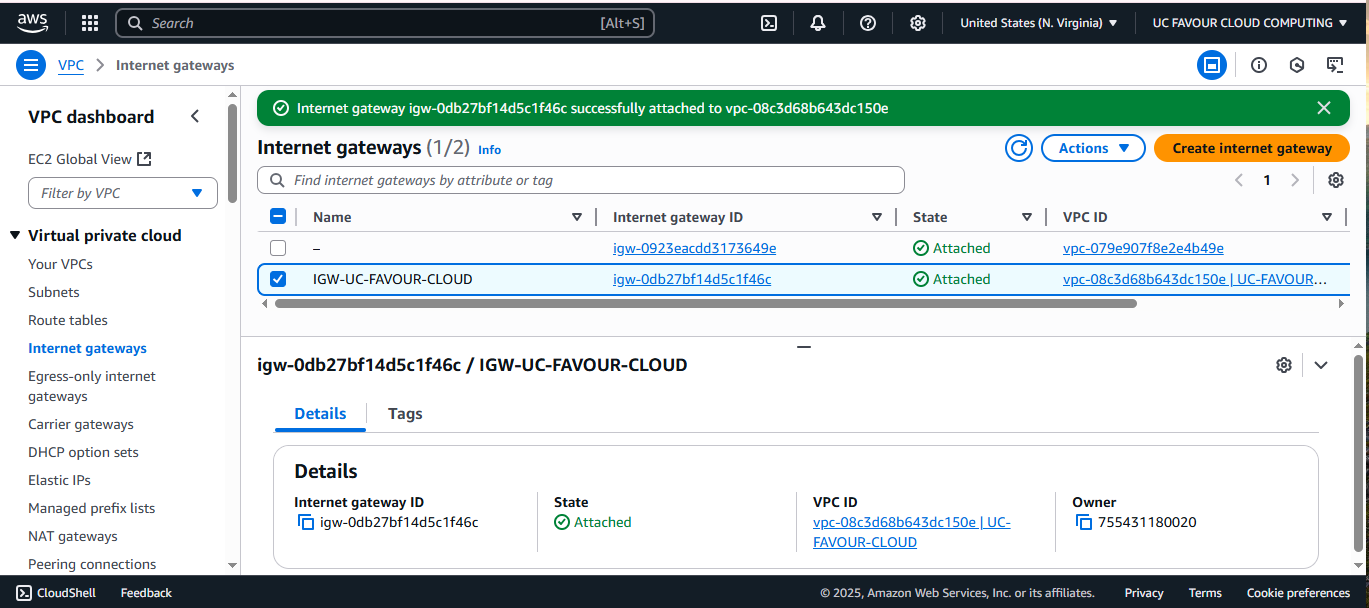Open table preferences gear icon
1369x608 pixels.
point(1336,180)
